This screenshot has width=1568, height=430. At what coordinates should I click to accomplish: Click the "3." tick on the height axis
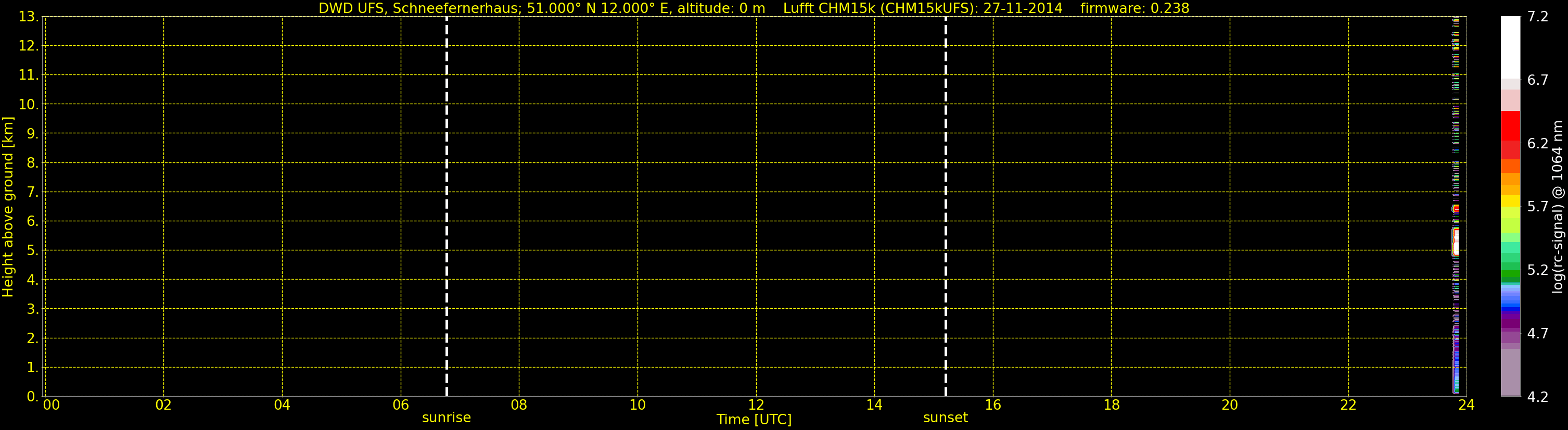pos(32,309)
